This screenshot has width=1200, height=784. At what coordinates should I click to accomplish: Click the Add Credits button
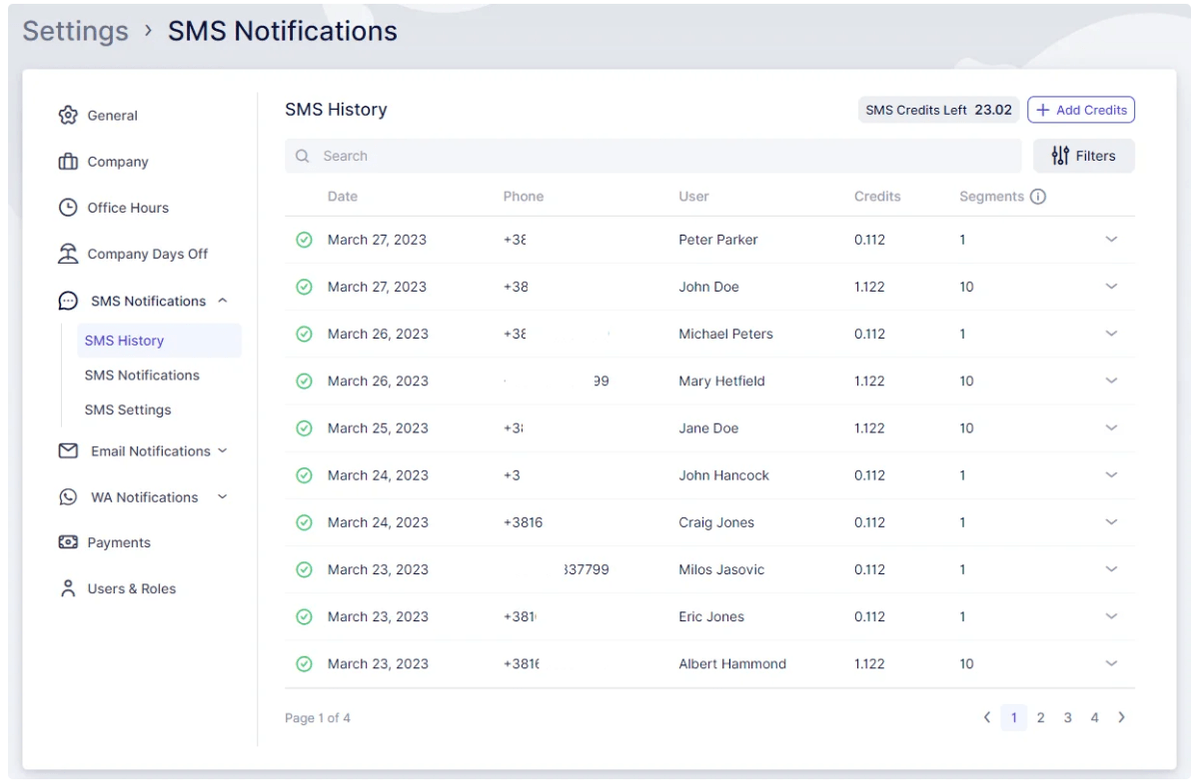[1081, 110]
